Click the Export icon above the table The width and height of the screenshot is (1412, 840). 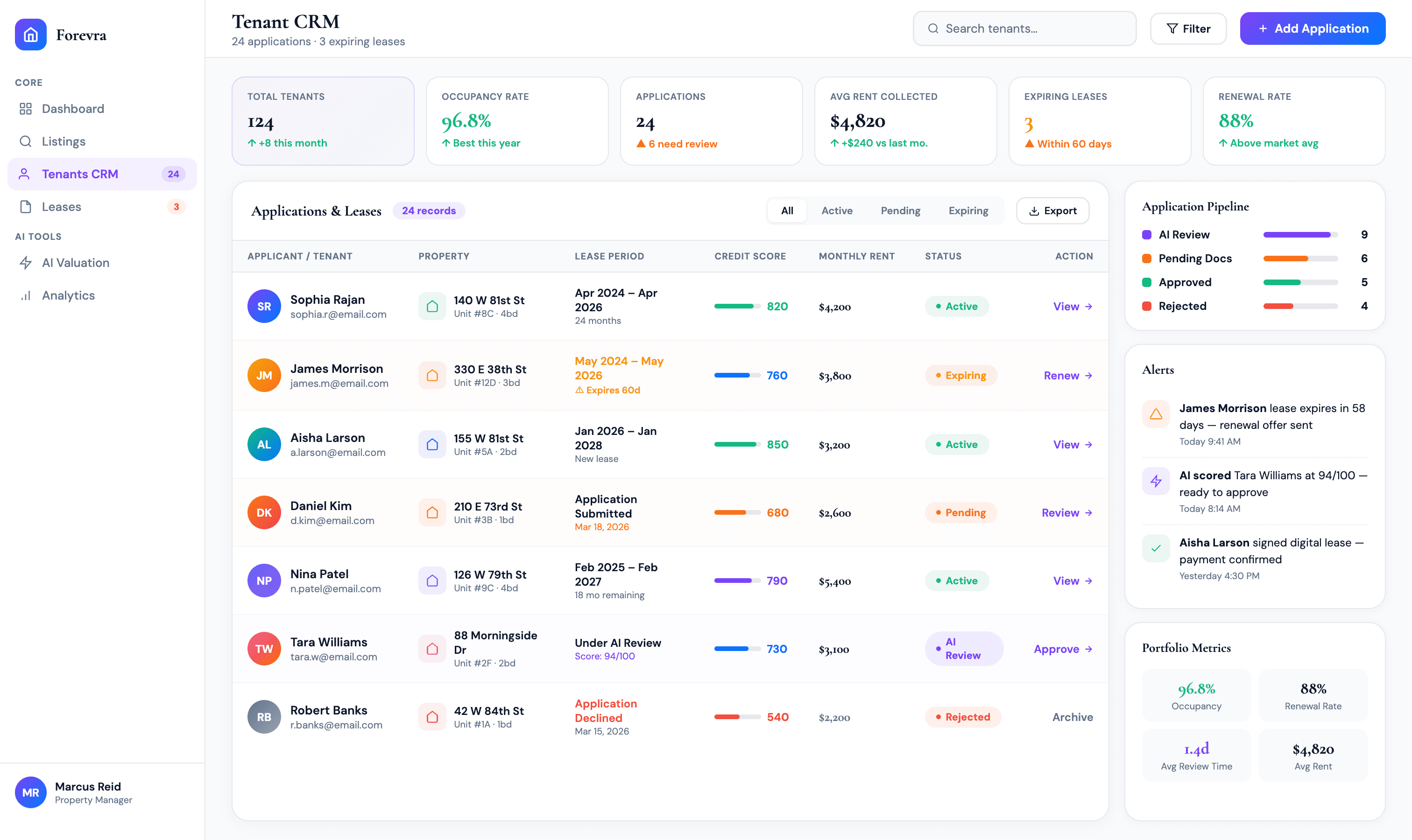(x=1034, y=210)
